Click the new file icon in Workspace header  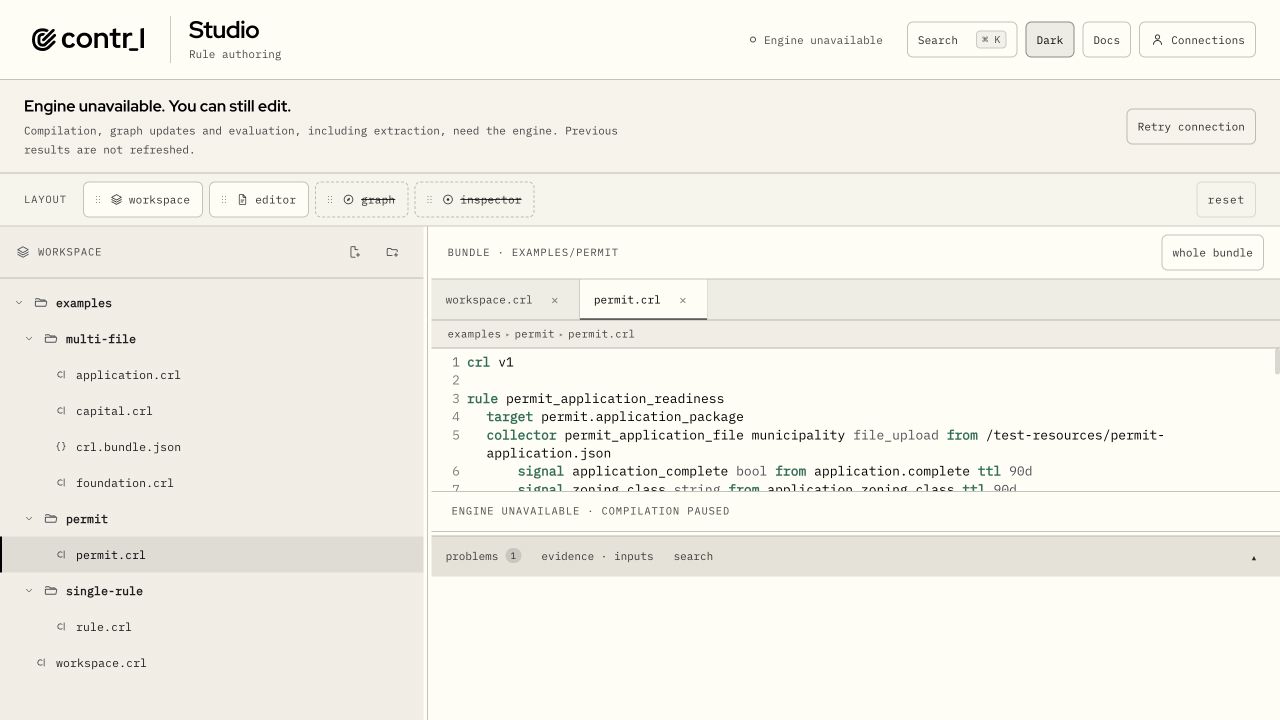click(355, 252)
